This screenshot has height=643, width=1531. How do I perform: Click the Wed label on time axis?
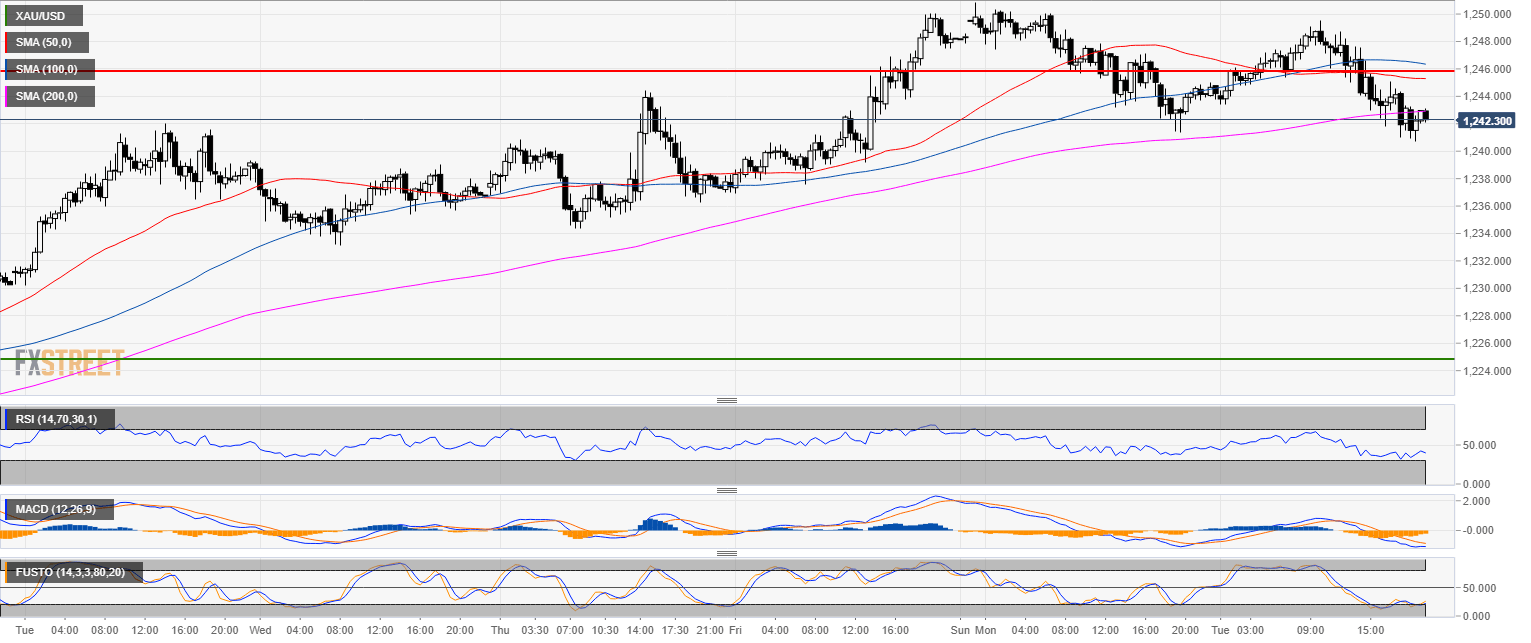point(260,631)
